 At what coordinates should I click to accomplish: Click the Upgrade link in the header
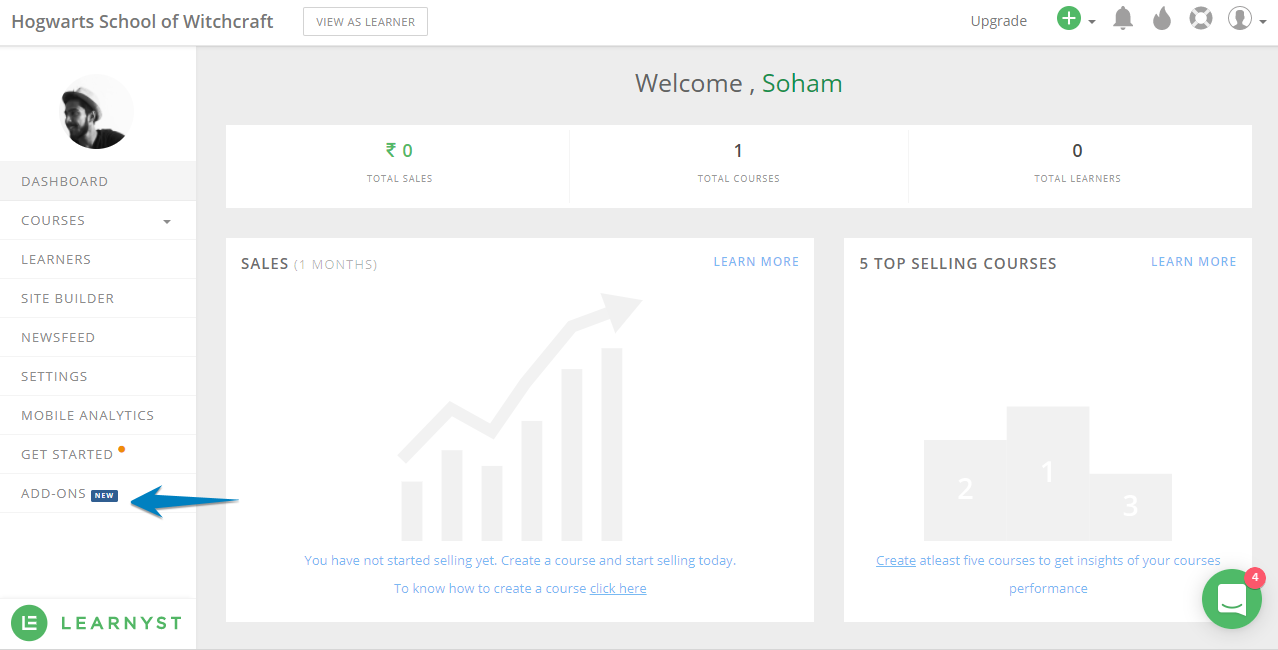click(x=998, y=21)
